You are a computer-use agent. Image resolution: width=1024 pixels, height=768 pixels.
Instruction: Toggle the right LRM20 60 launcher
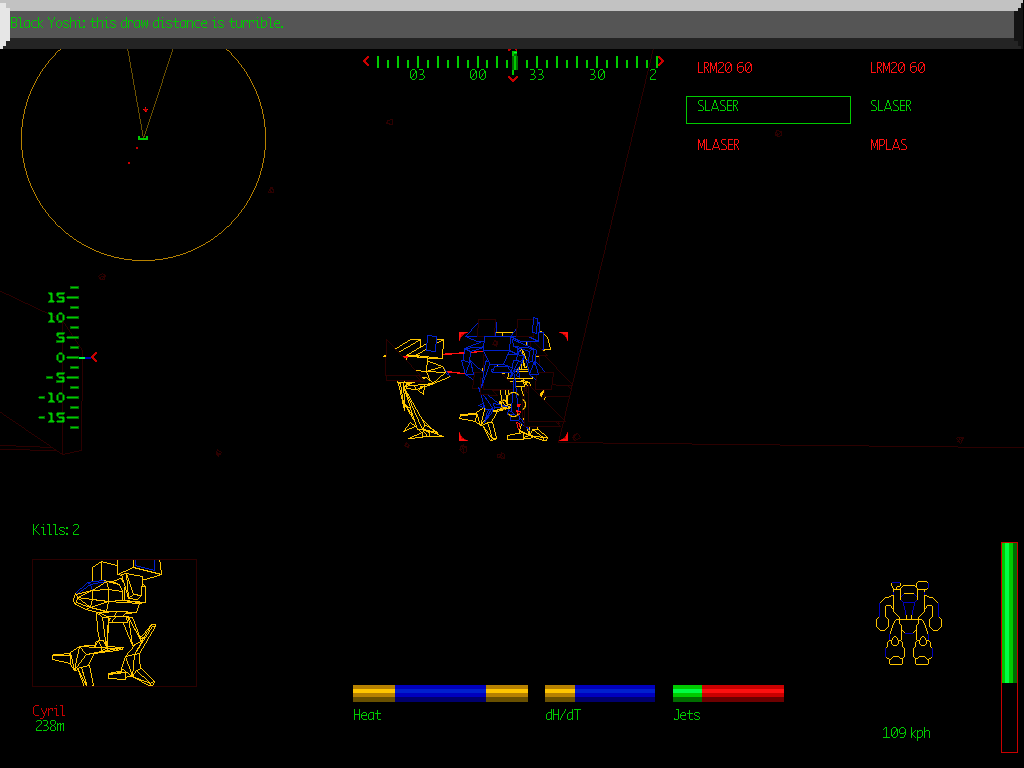tap(898, 68)
